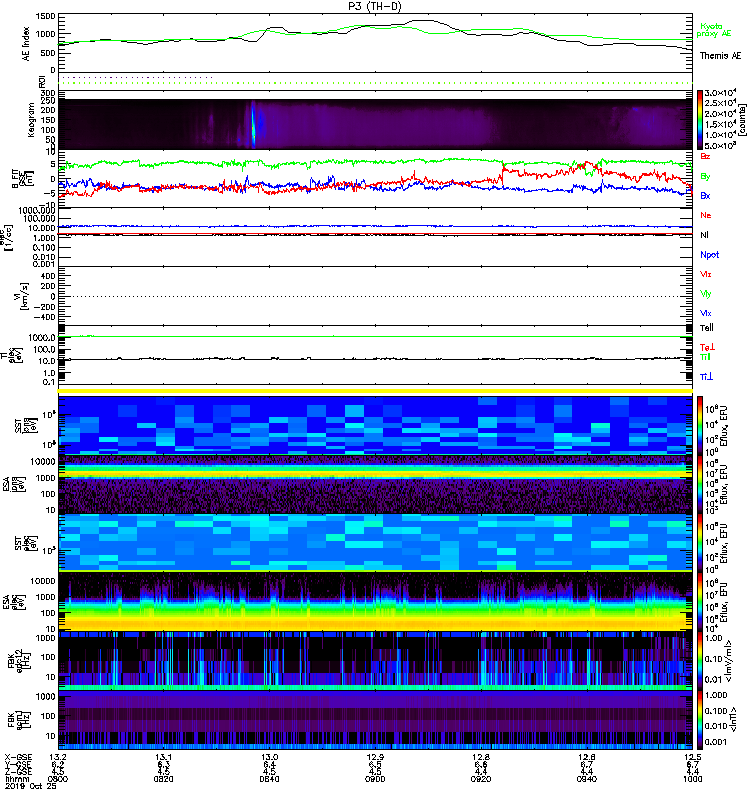Click the 1500 tick on AE Index axis

(x=46, y=16)
